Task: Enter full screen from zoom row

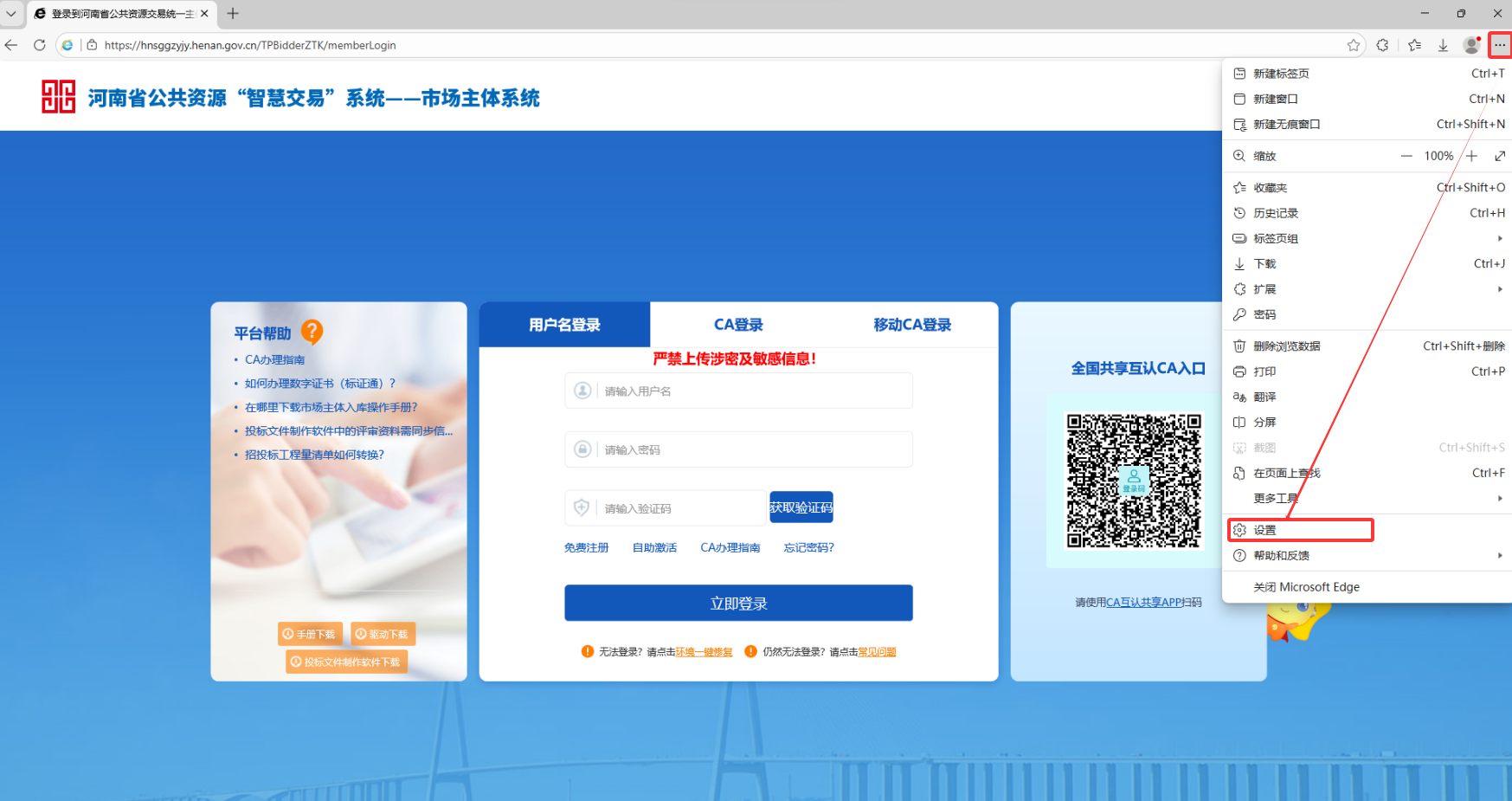Action: (1500, 156)
